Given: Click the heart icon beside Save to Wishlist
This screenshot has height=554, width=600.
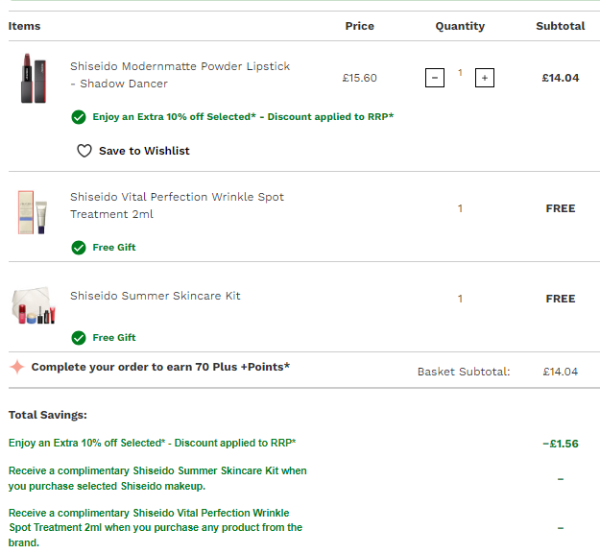Looking at the screenshot, I should 85,151.
